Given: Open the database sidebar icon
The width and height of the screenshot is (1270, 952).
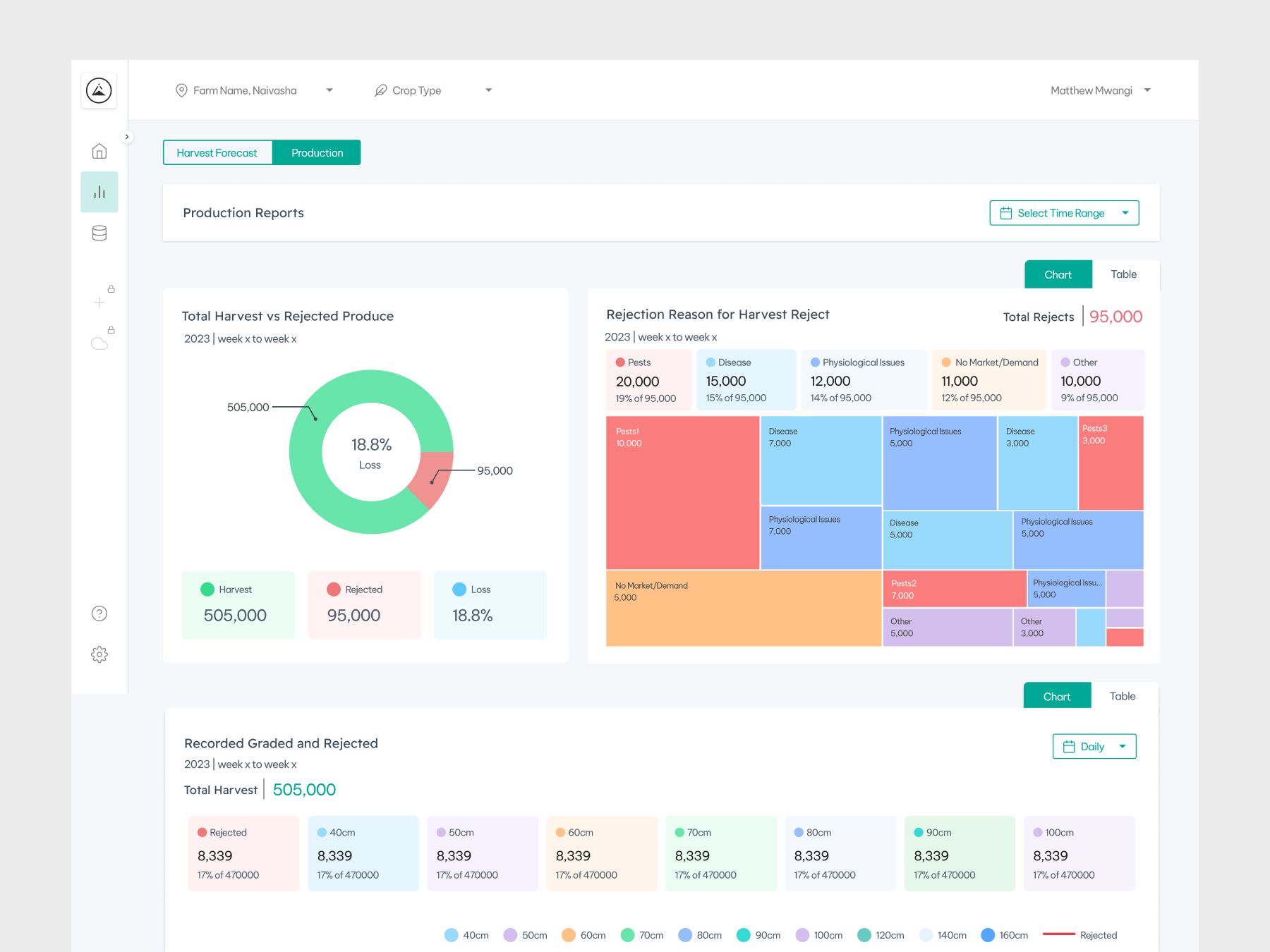Looking at the screenshot, I should coord(99,233).
